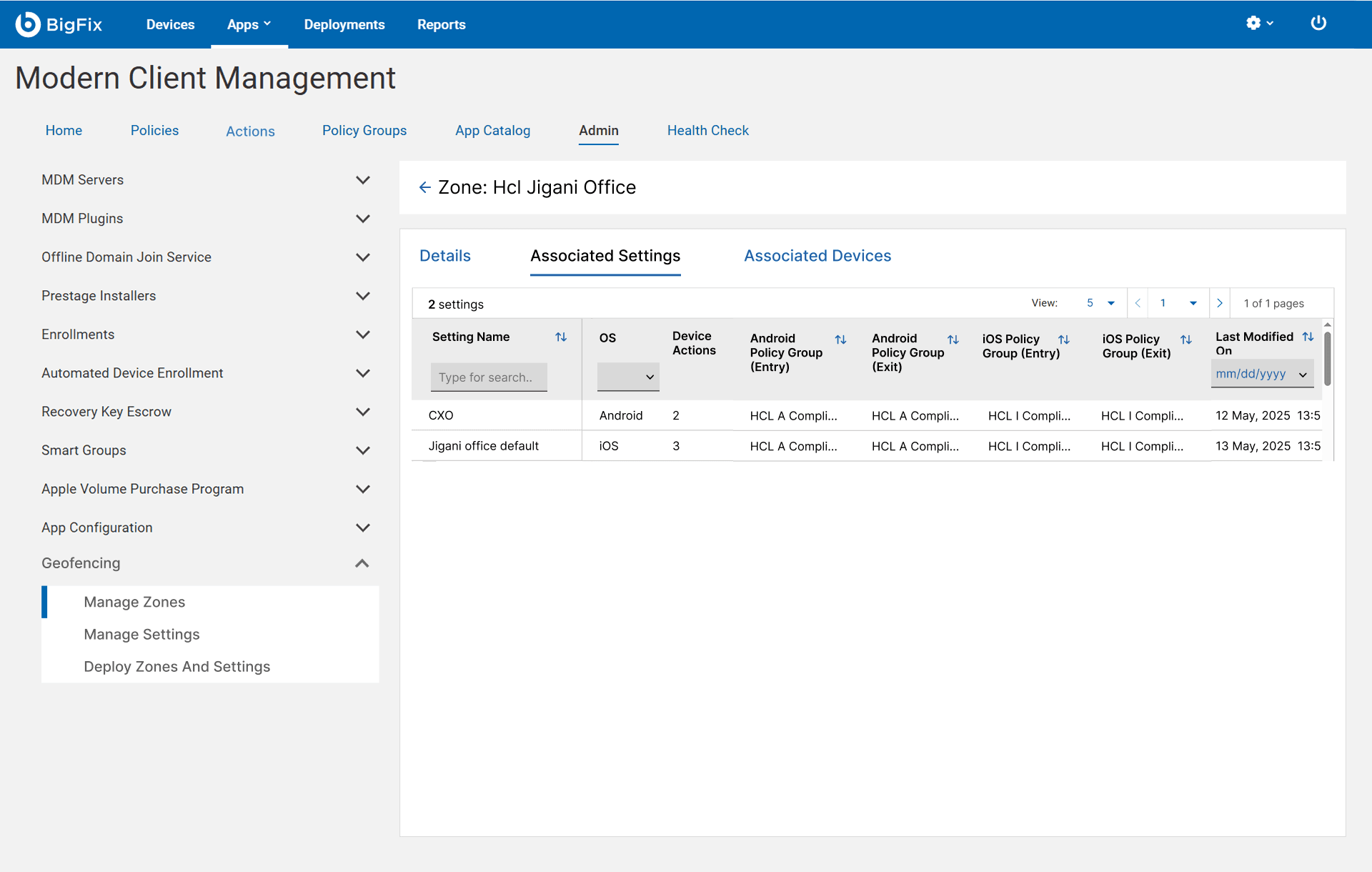Expand MDM Plugins section

tap(363, 219)
